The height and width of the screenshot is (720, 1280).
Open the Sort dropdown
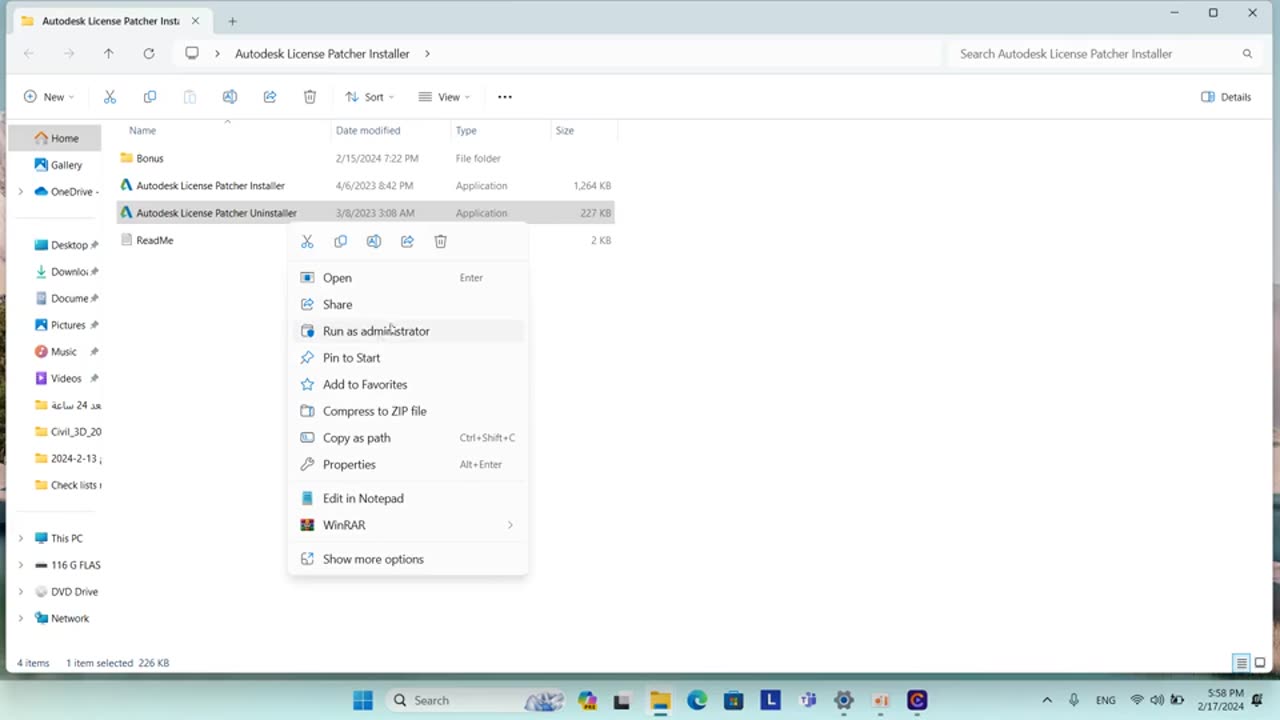coord(369,97)
